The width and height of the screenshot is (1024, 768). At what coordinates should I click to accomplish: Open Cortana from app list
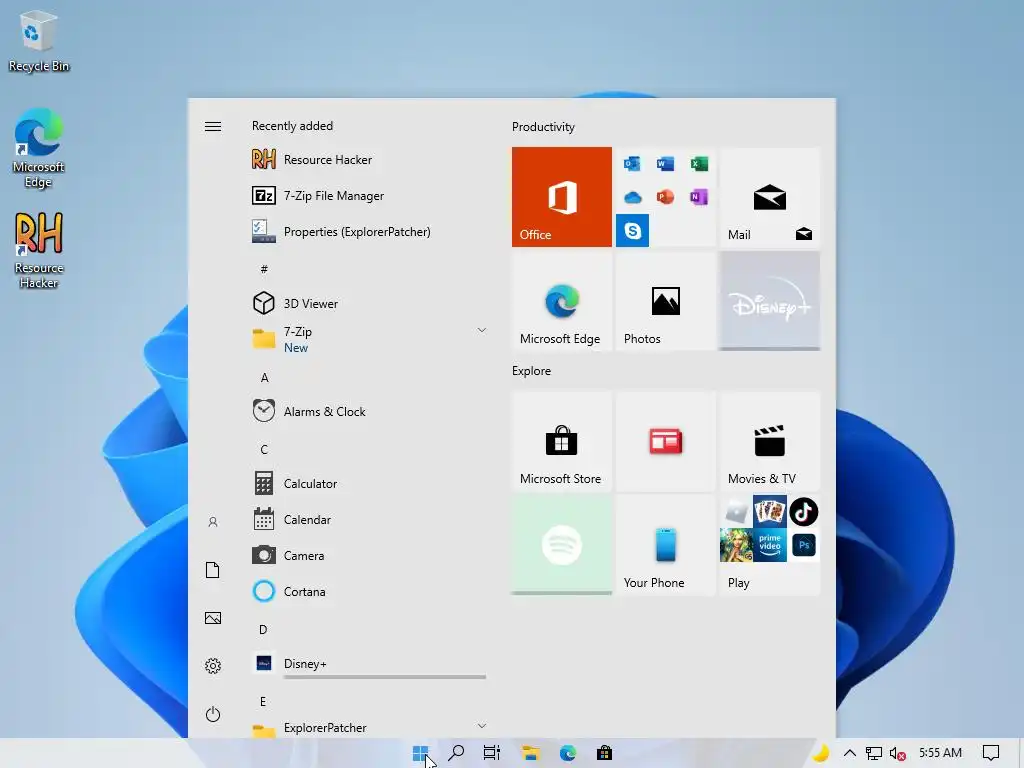pyautogui.click(x=369, y=591)
